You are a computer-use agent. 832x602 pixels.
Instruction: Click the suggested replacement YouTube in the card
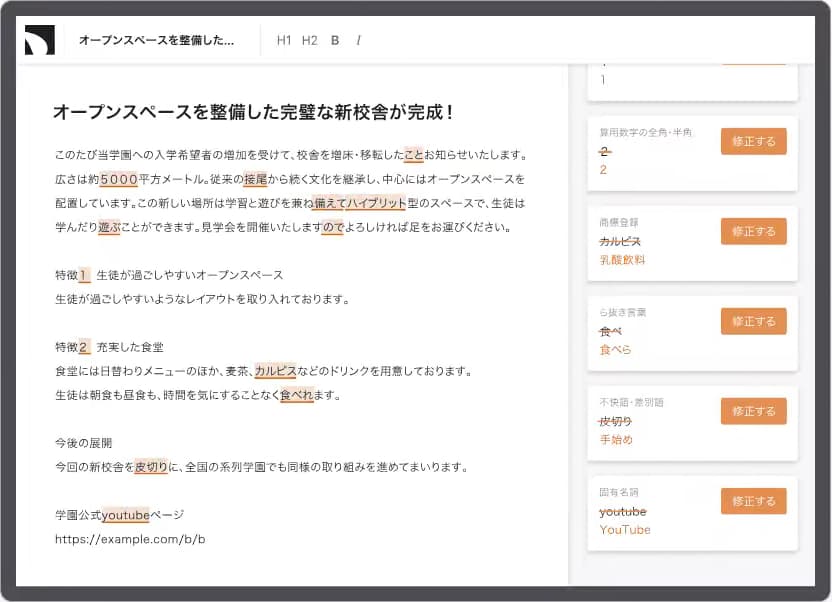[625, 530]
